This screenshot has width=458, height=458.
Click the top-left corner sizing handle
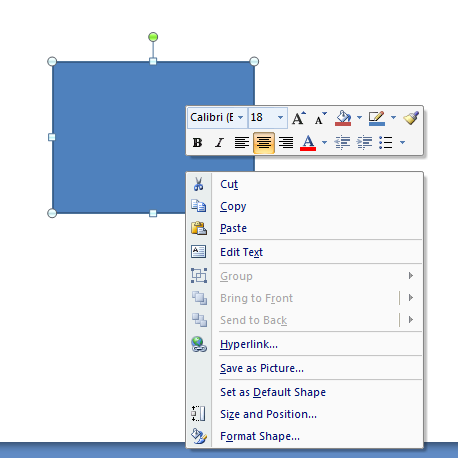point(52,61)
